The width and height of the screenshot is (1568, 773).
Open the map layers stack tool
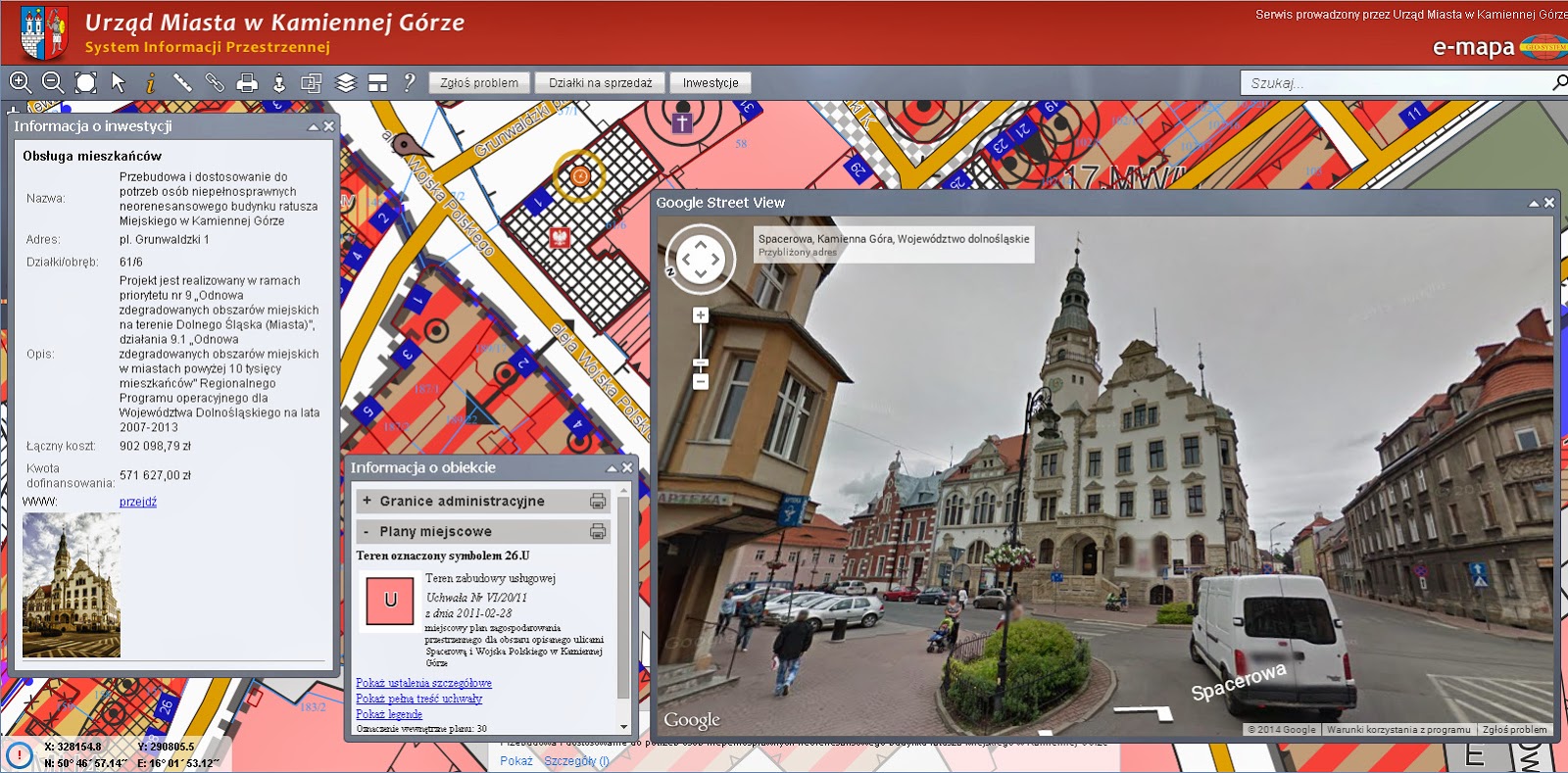(x=345, y=83)
